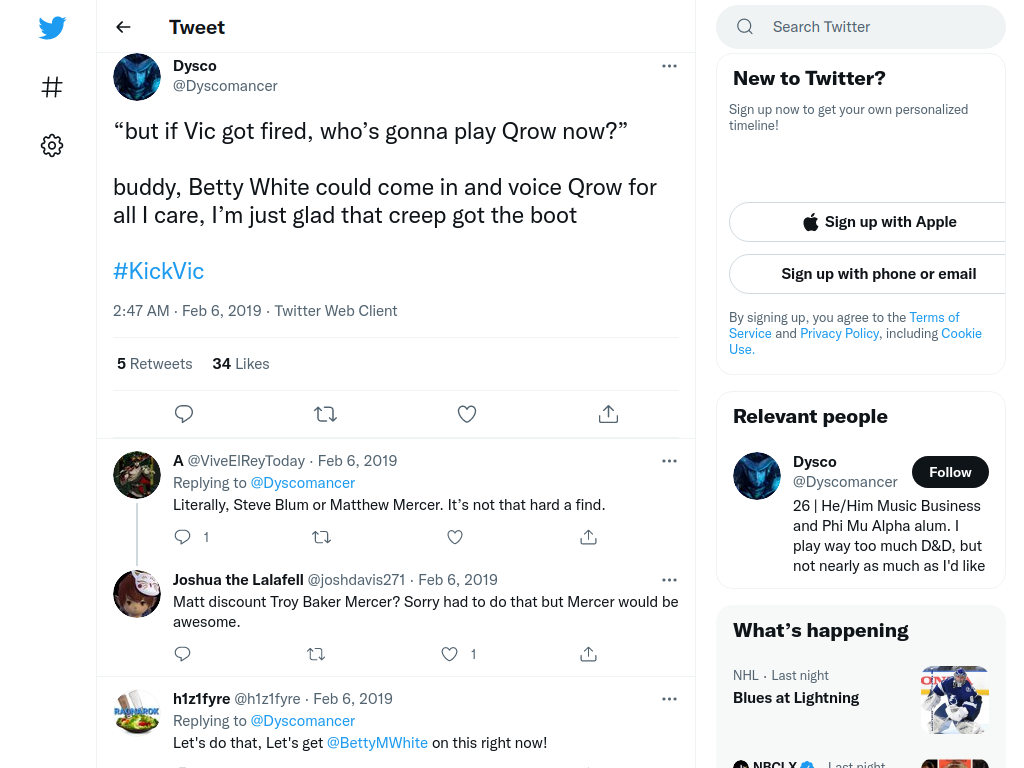
Task: Share Dysco's main tweet
Action: pyautogui.click(x=609, y=414)
